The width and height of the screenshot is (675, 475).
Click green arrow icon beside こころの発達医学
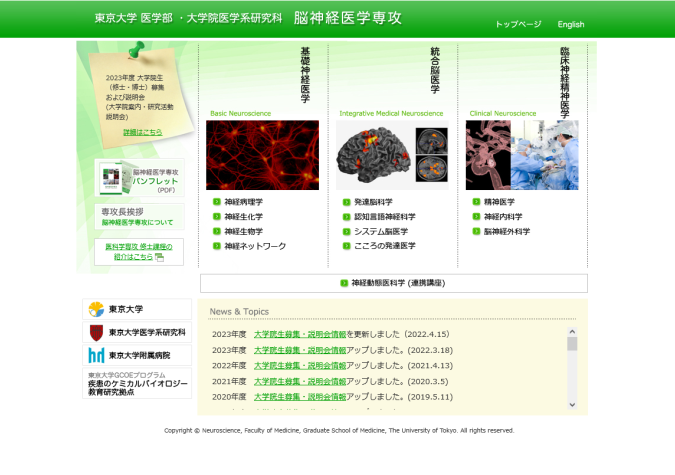click(x=347, y=246)
